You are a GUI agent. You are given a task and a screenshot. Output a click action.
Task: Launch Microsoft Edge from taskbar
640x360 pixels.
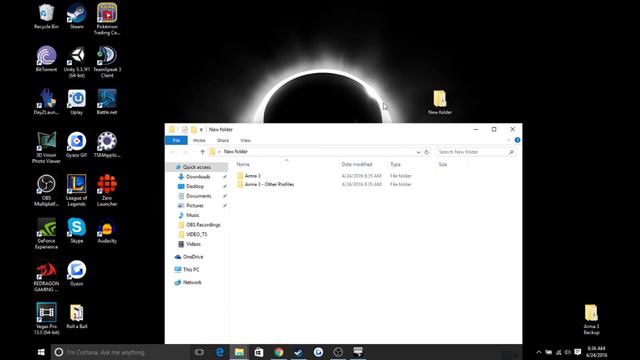click(x=220, y=352)
